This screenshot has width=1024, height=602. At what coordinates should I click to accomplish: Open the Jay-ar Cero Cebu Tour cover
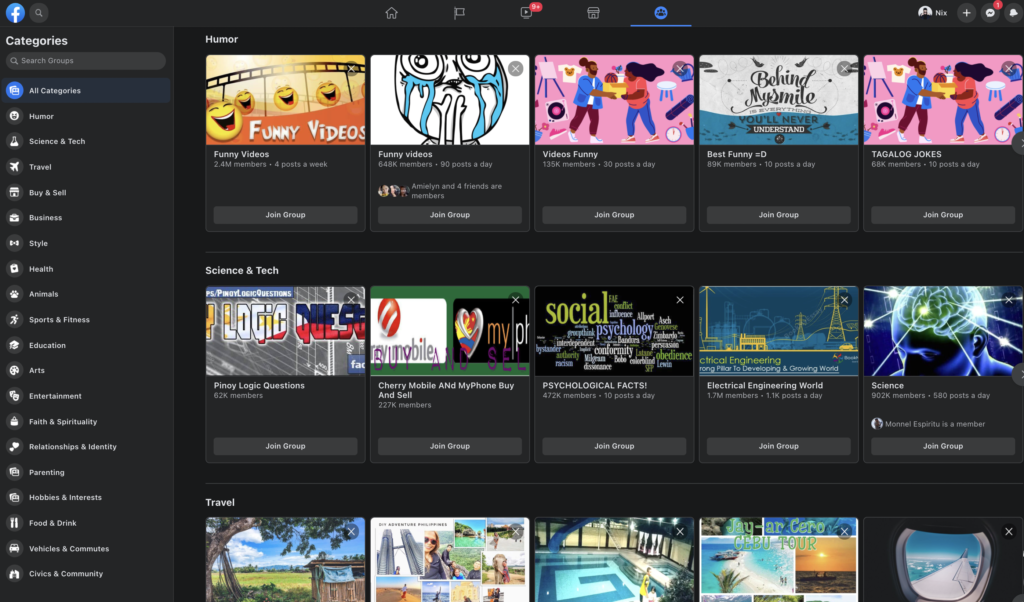(x=778, y=560)
